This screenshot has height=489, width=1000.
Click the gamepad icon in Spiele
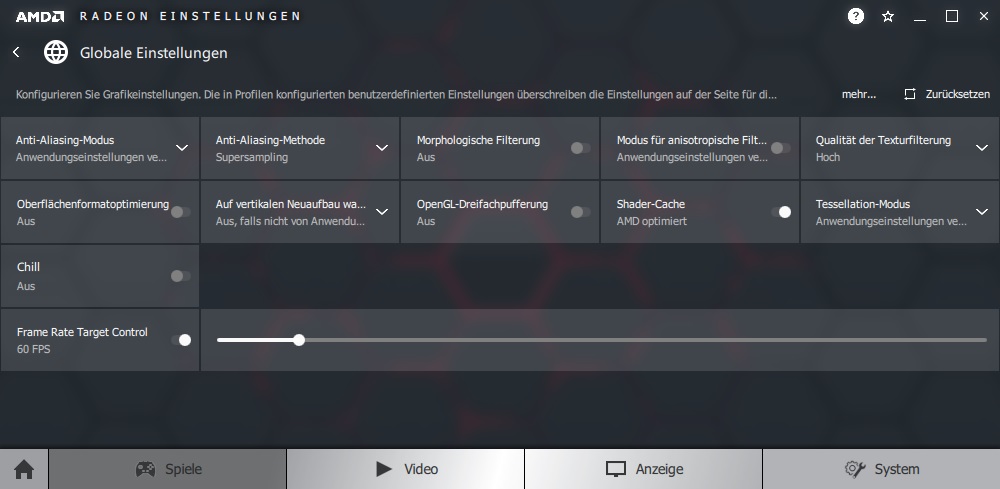(145, 469)
